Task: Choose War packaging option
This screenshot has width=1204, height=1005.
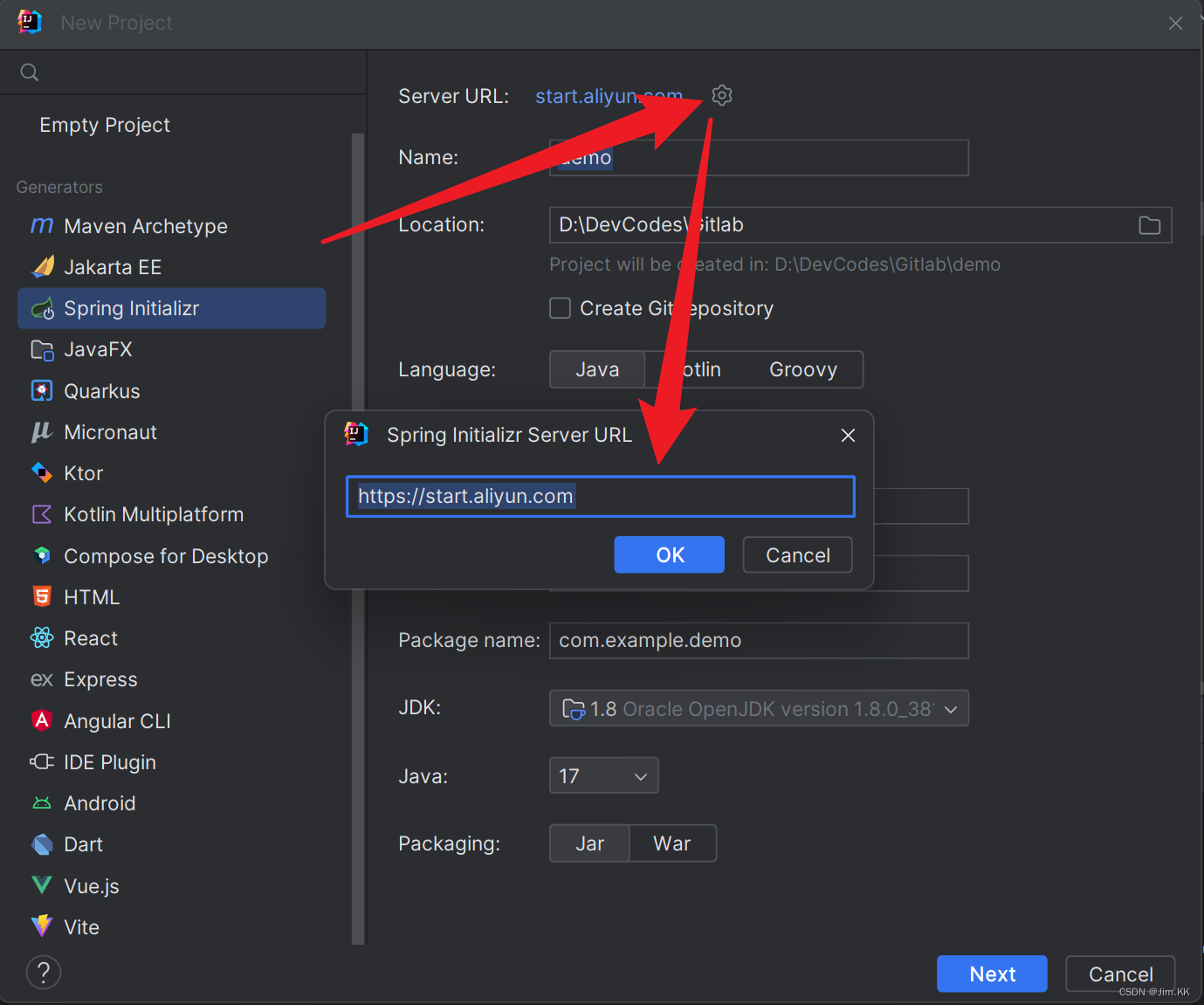Action: [x=672, y=843]
